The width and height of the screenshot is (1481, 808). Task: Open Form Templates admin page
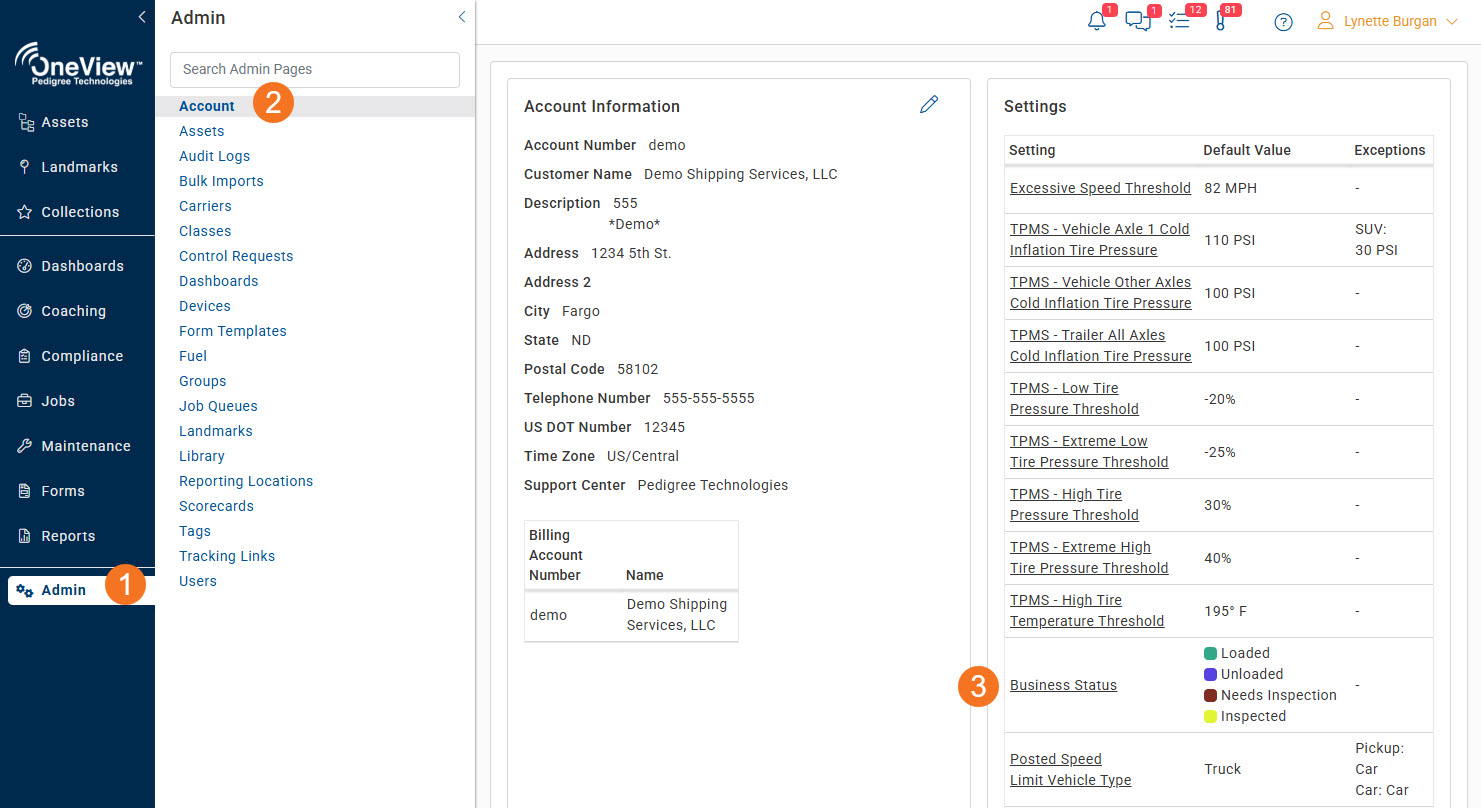point(232,331)
